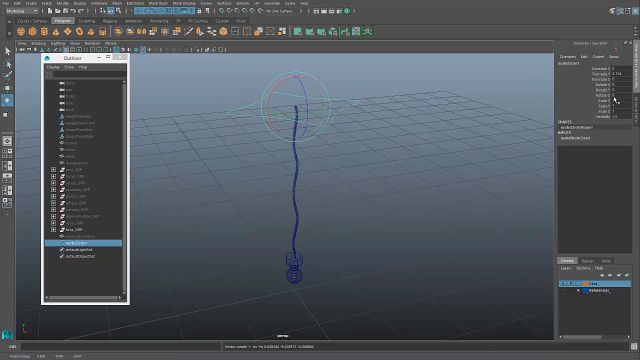Click the Outliner vertical scrollbar
The width and height of the screenshot is (640, 360).
click(124, 187)
